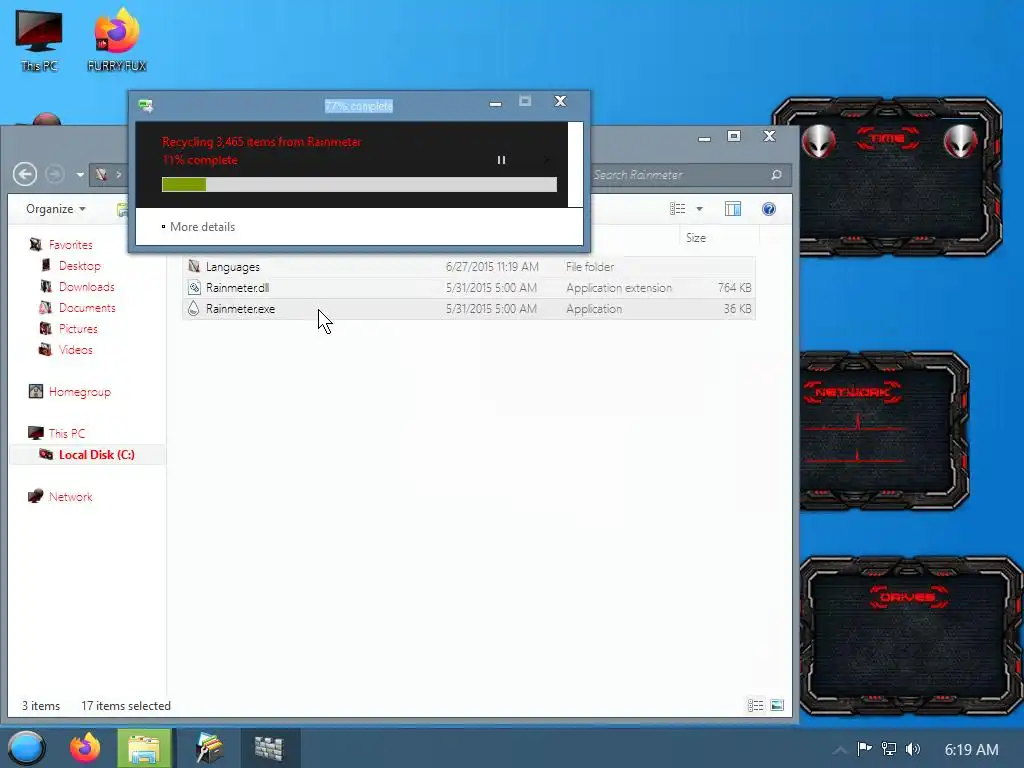Viewport: 1024px width, 768px height.
Task: Switch to large thumbnails view in status bar
Action: pos(777,705)
